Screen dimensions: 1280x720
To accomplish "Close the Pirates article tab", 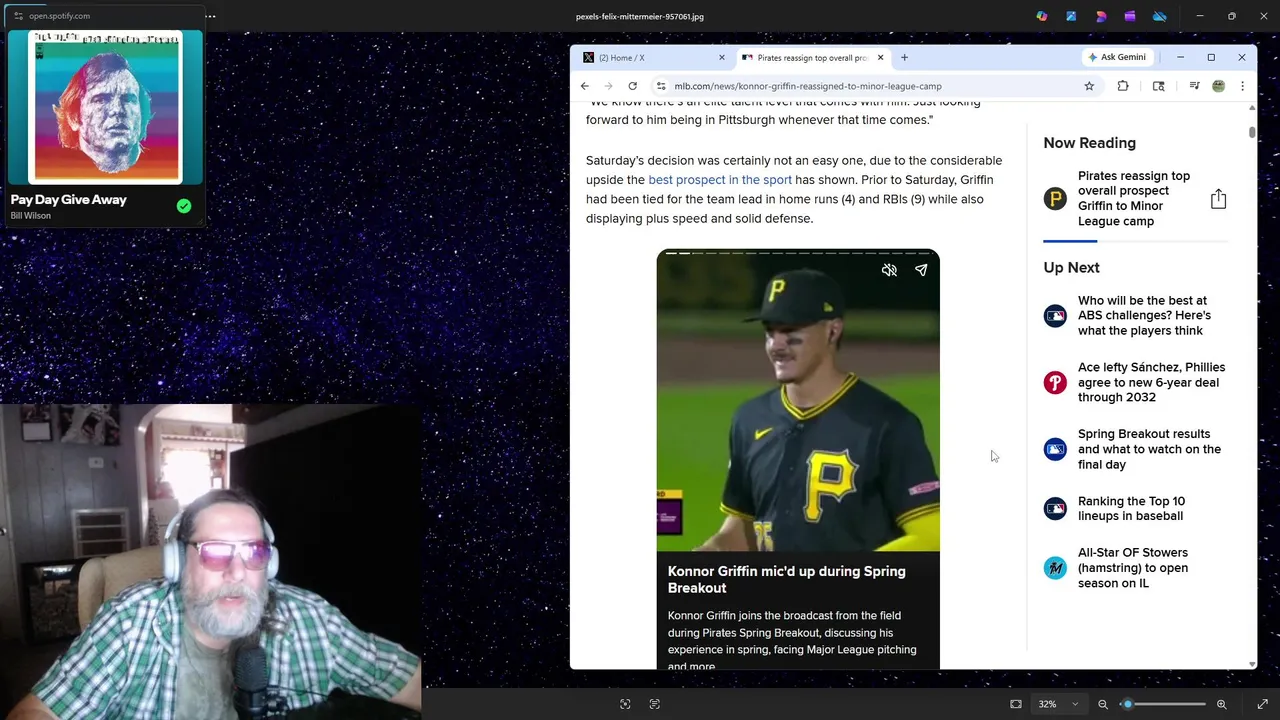I will [880, 58].
